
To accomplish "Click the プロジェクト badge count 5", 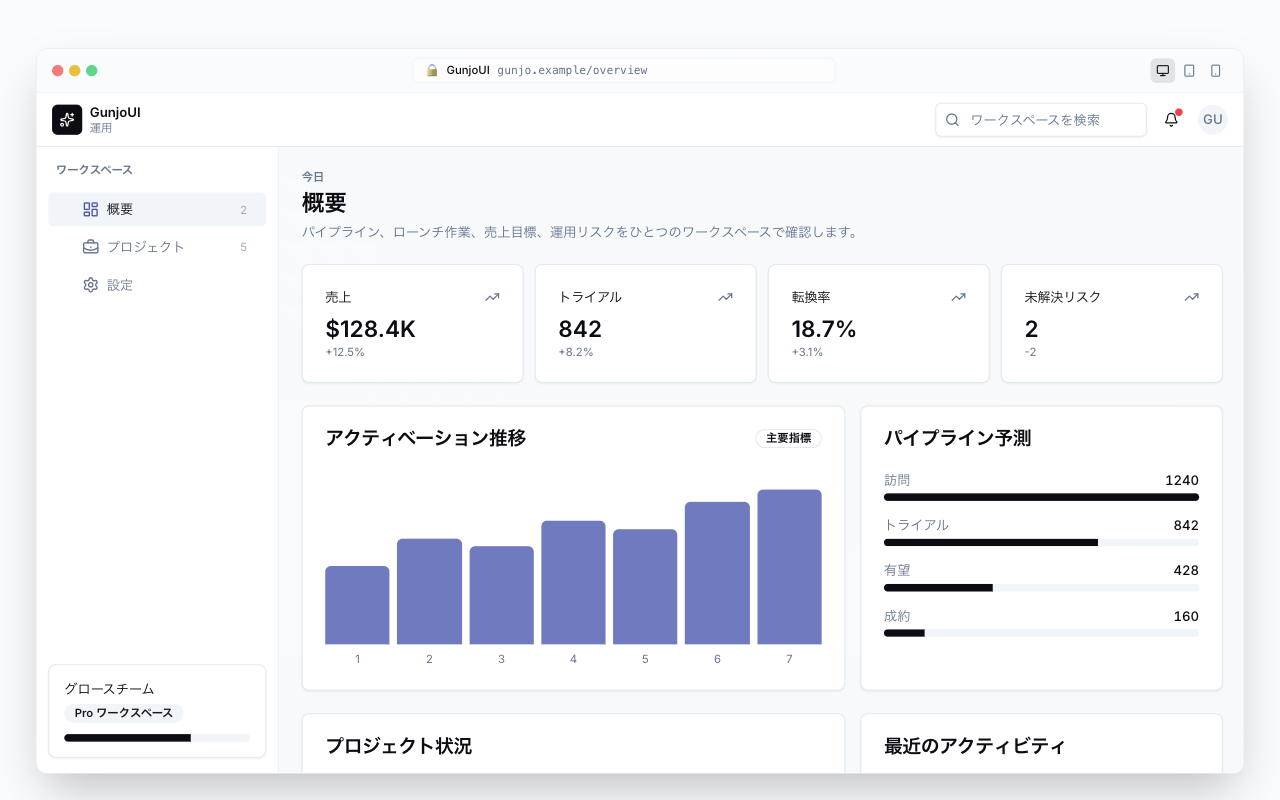I will pos(243,247).
